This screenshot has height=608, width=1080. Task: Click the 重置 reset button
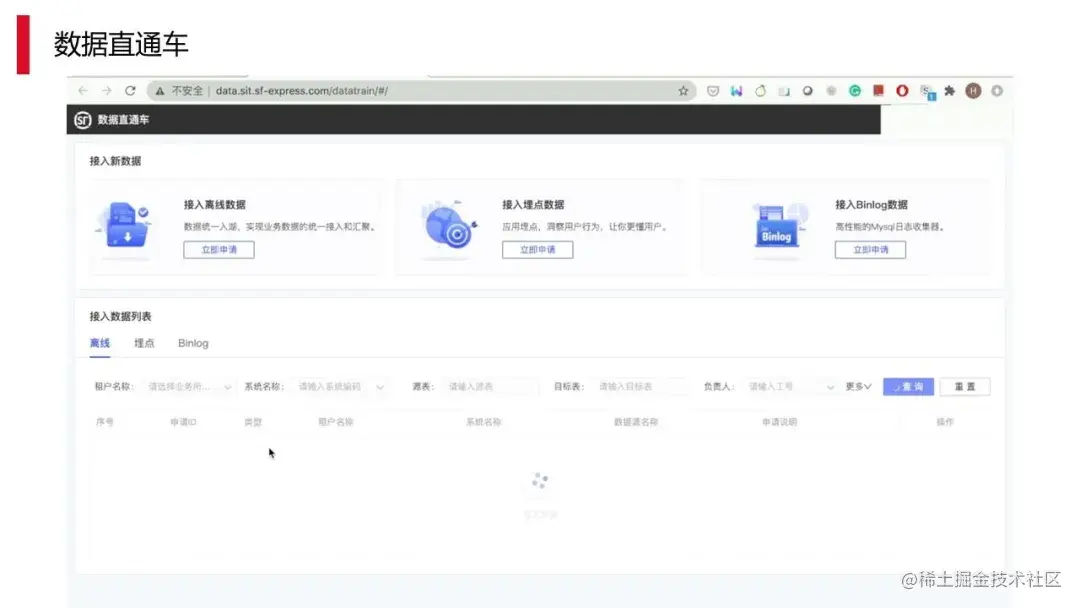[965, 387]
